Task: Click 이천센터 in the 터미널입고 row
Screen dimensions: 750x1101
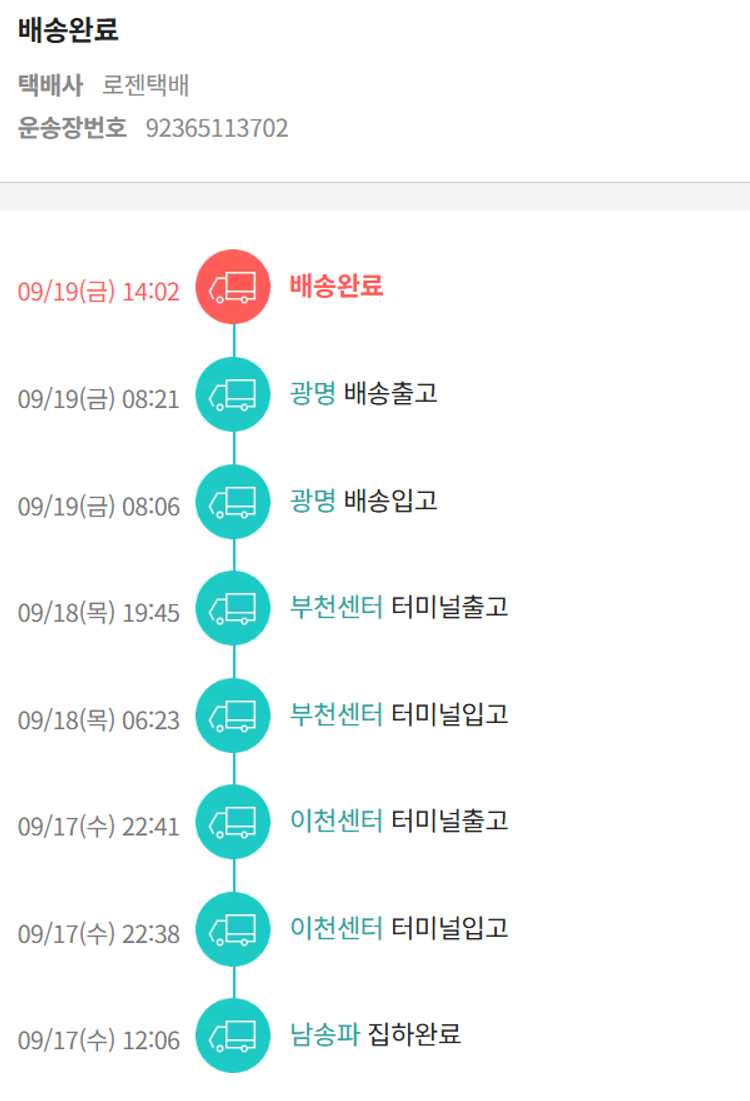Action: [336, 928]
